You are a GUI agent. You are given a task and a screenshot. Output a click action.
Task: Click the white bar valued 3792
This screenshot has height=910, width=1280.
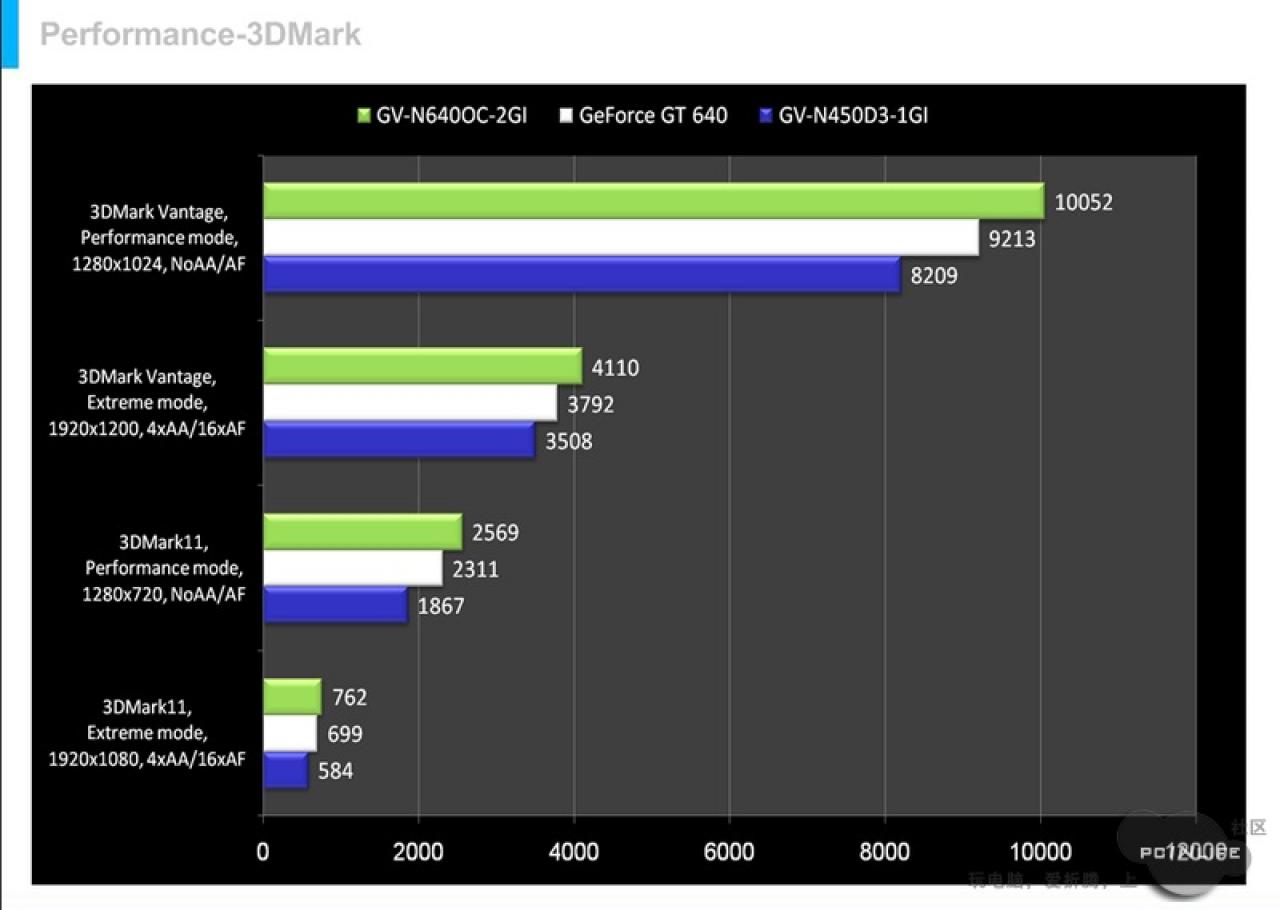click(411, 403)
